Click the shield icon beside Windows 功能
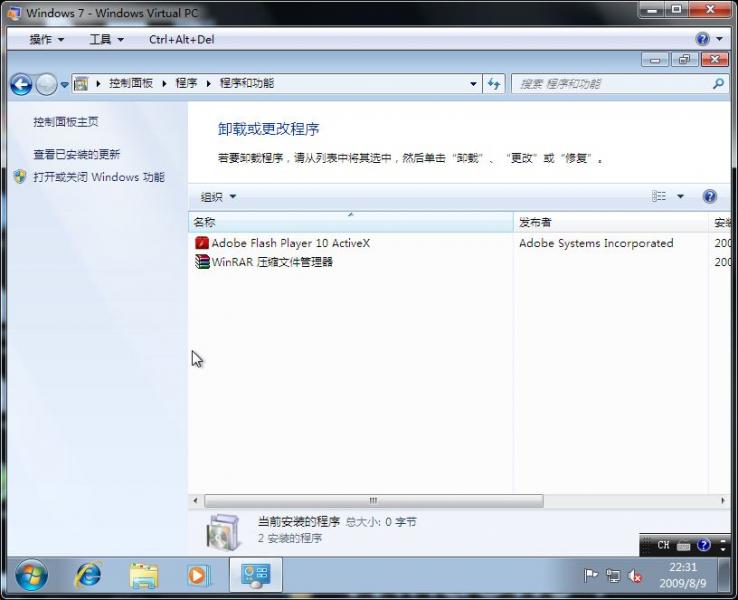Screen dimensions: 738x600 (x=20, y=177)
